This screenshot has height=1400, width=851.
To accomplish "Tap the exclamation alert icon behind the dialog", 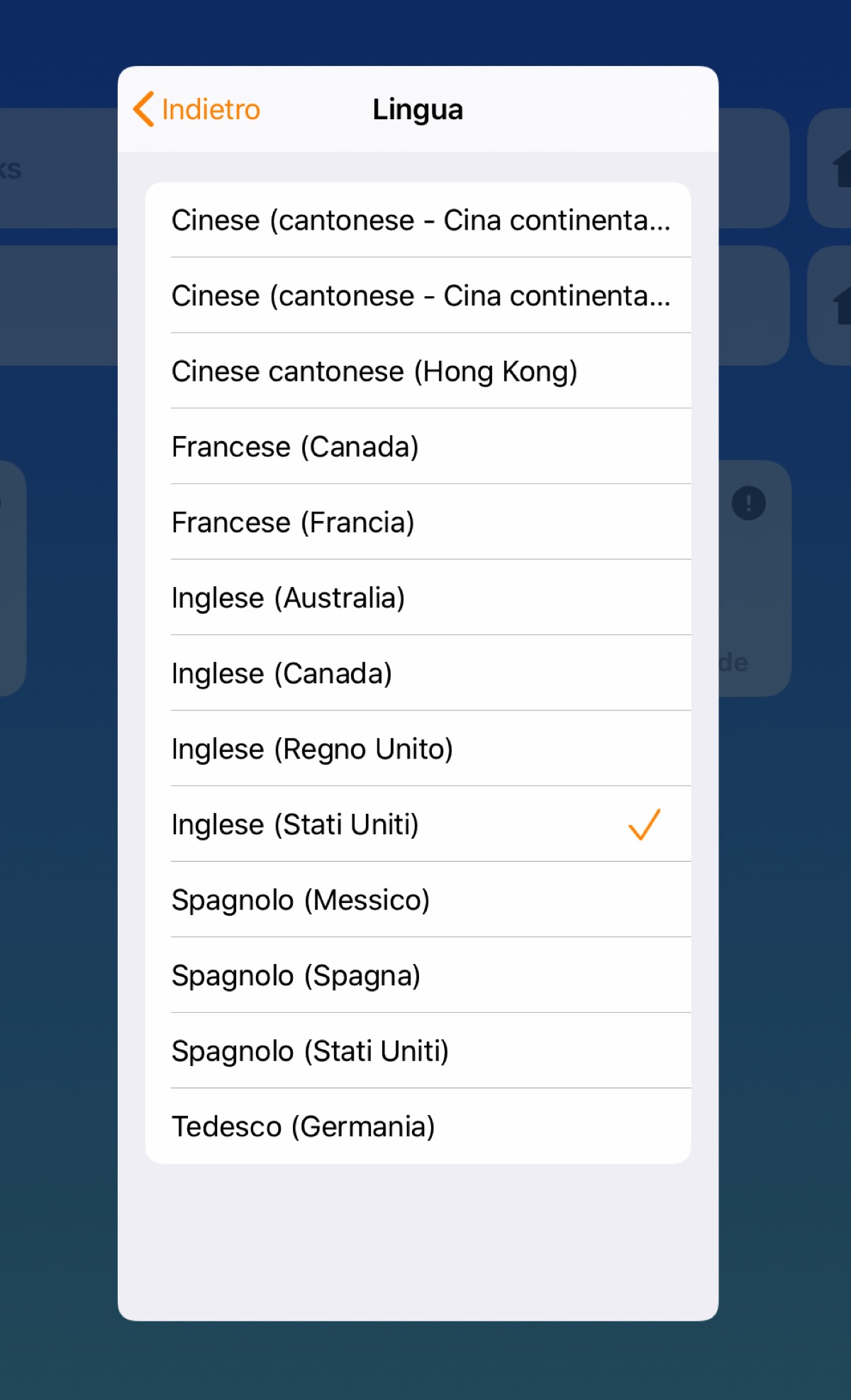I will point(748,503).
